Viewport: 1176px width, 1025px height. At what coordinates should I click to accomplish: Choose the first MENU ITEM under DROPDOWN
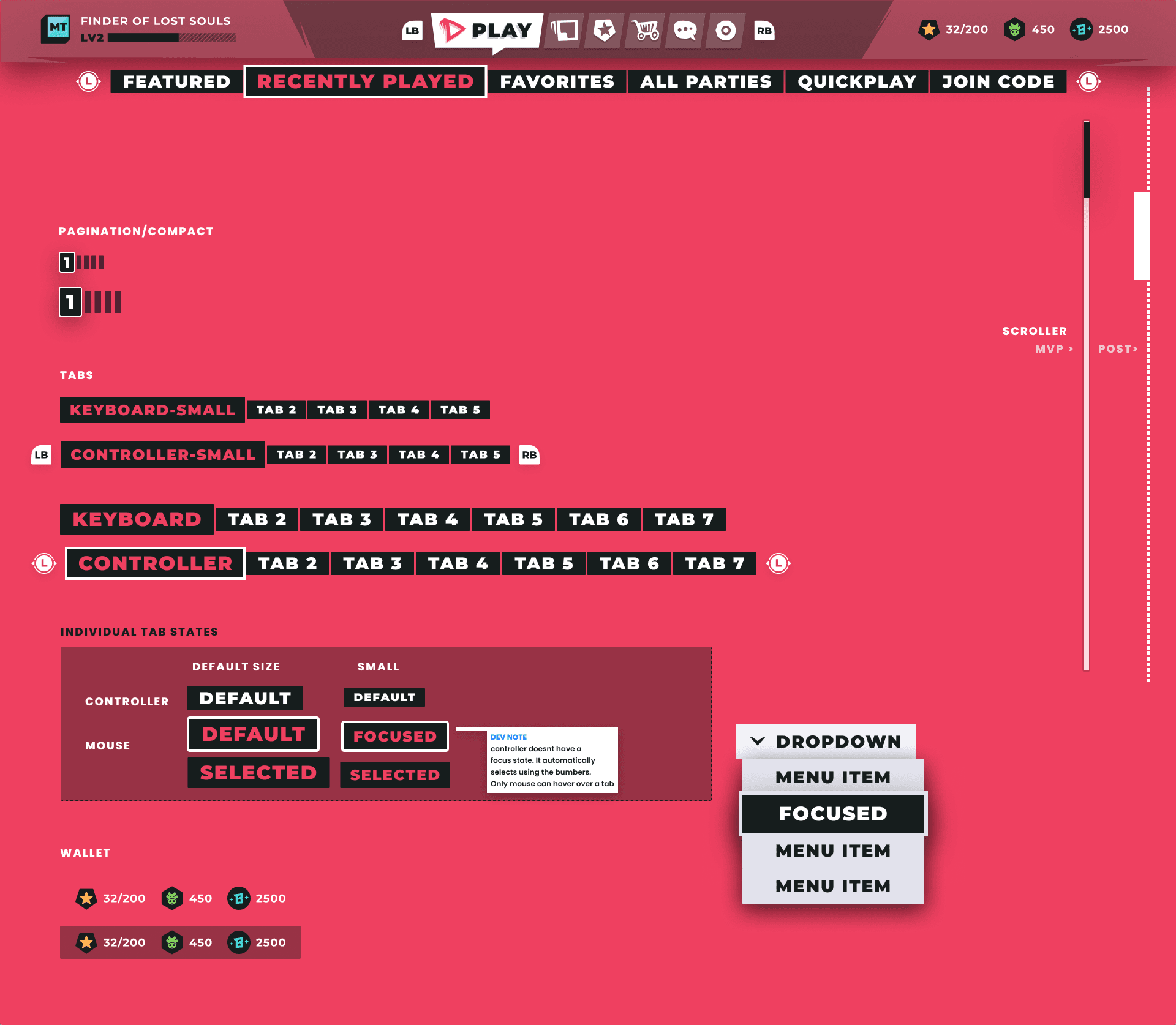tap(833, 777)
